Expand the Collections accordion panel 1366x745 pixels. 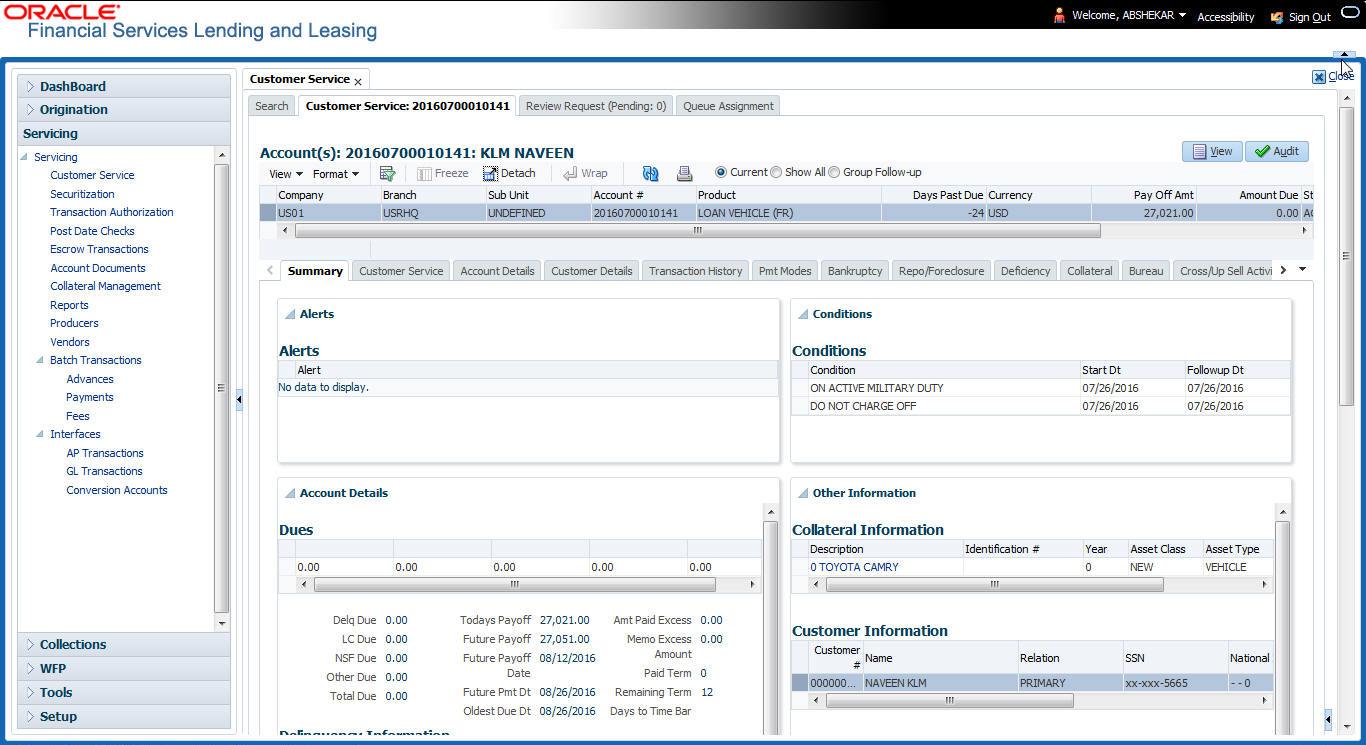[124, 644]
